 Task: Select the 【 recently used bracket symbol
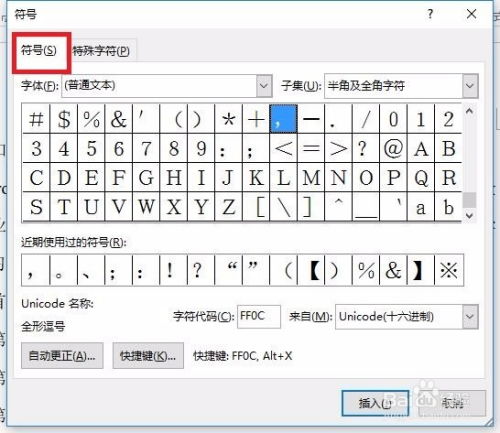tap(311, 270)
